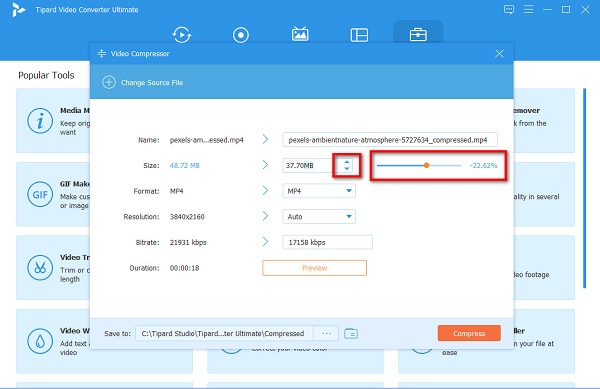Open the Converter tab icon
Image resolution: width=600 pixels, height=389 pixels.
click(181, 35)
